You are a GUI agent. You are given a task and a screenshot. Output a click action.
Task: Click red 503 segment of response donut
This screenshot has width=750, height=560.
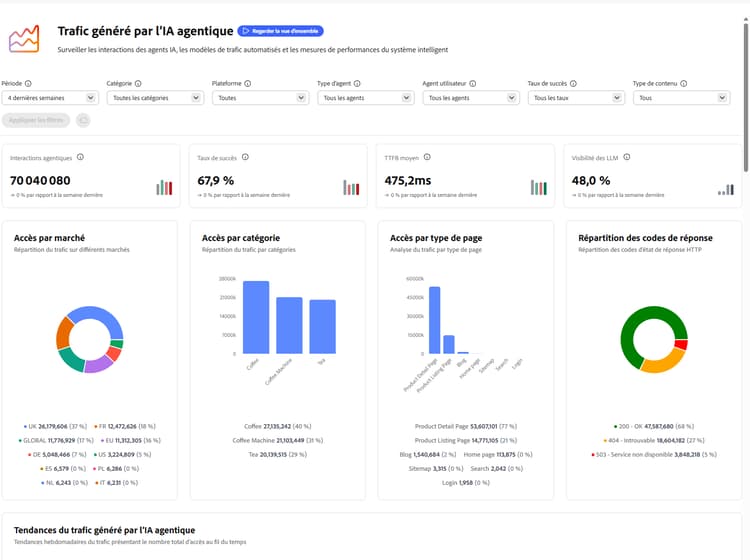click(x=681, y=345)
